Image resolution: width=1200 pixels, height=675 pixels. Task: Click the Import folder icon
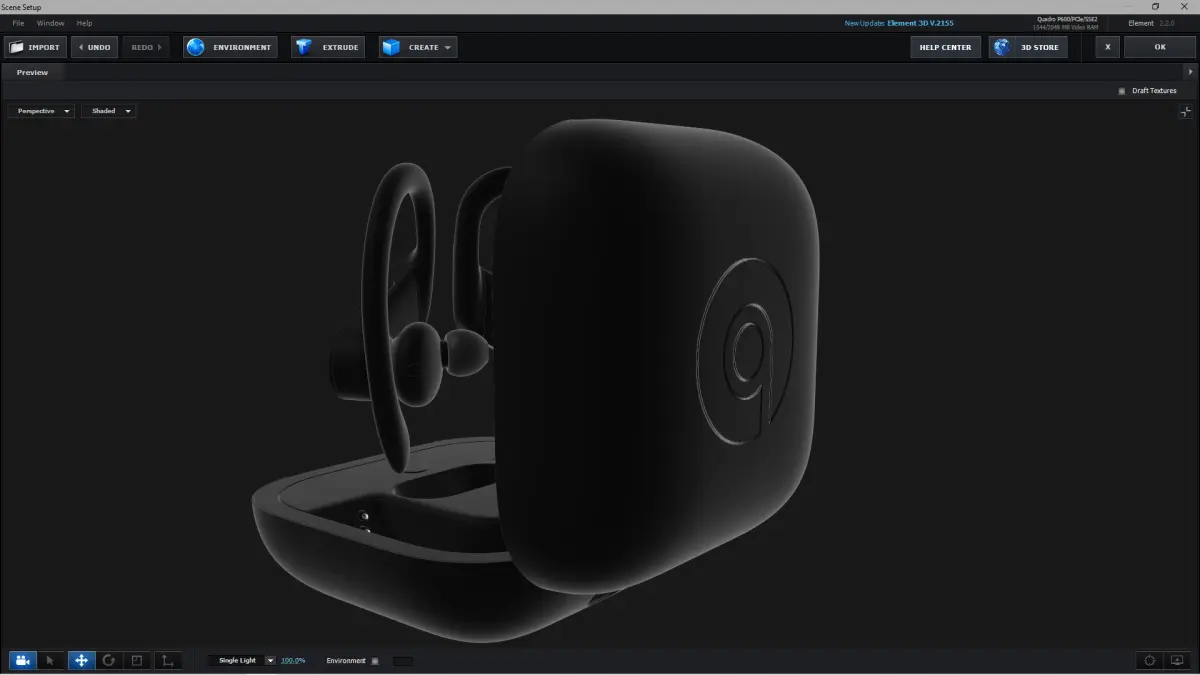point(16,47)
